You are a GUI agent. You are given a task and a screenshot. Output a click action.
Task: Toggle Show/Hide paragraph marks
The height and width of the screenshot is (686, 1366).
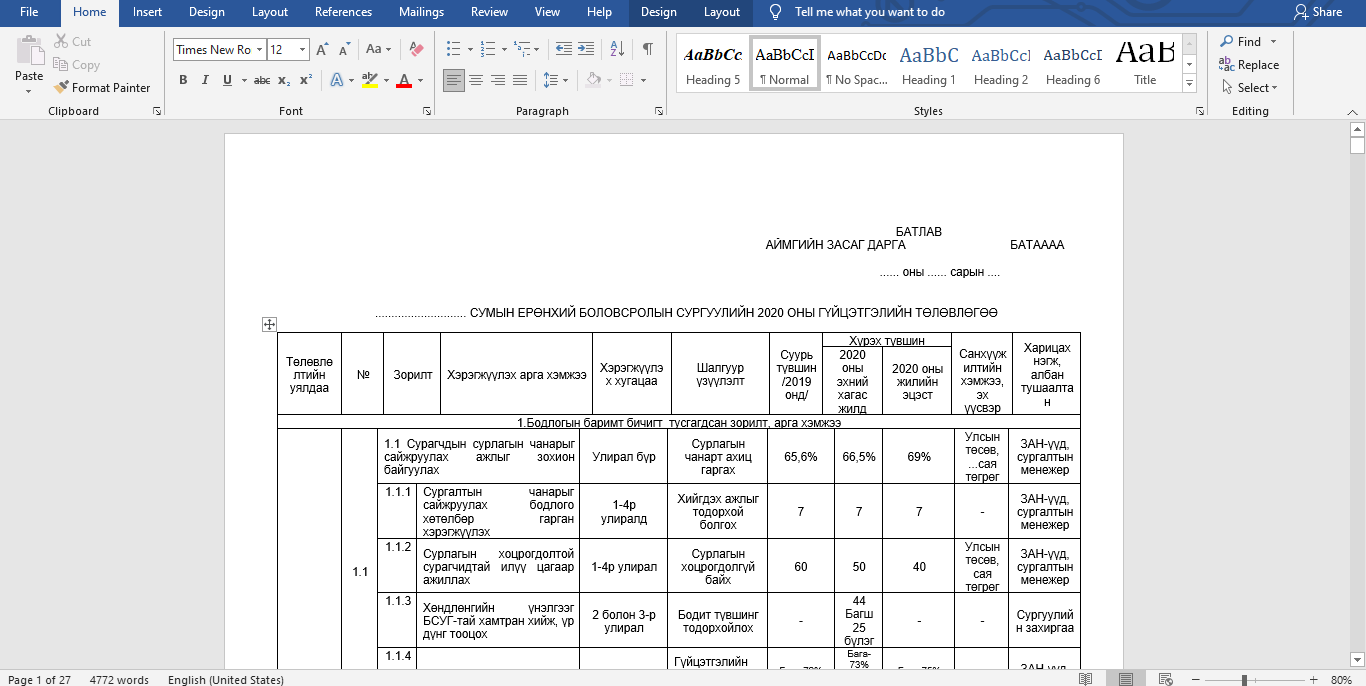(648, 49)
